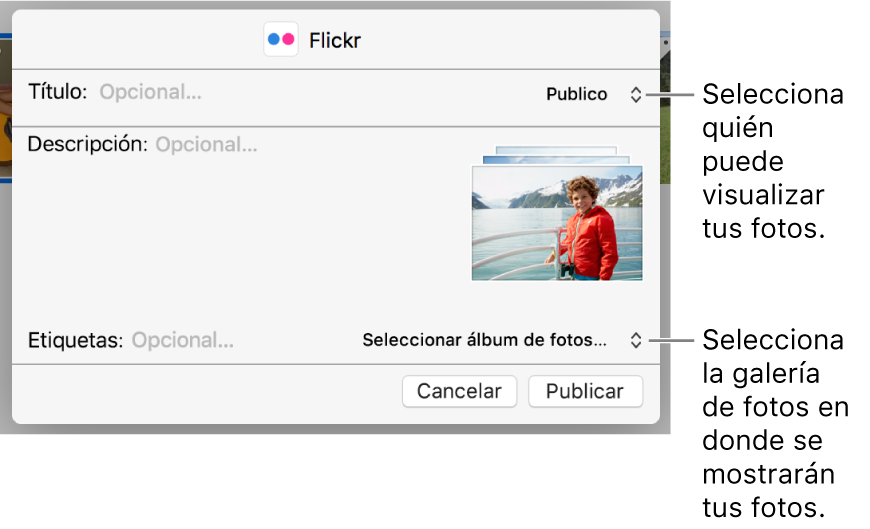
Task: Click the "Título:" label
Action: coord(57,93)
